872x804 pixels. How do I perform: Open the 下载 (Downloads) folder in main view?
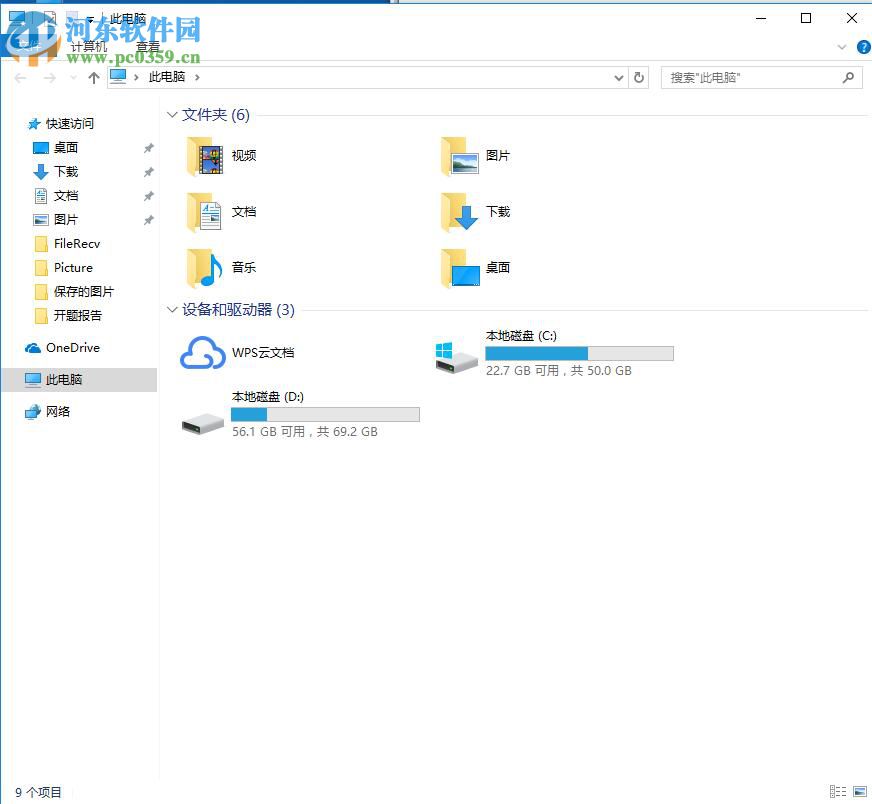point(461,212)
